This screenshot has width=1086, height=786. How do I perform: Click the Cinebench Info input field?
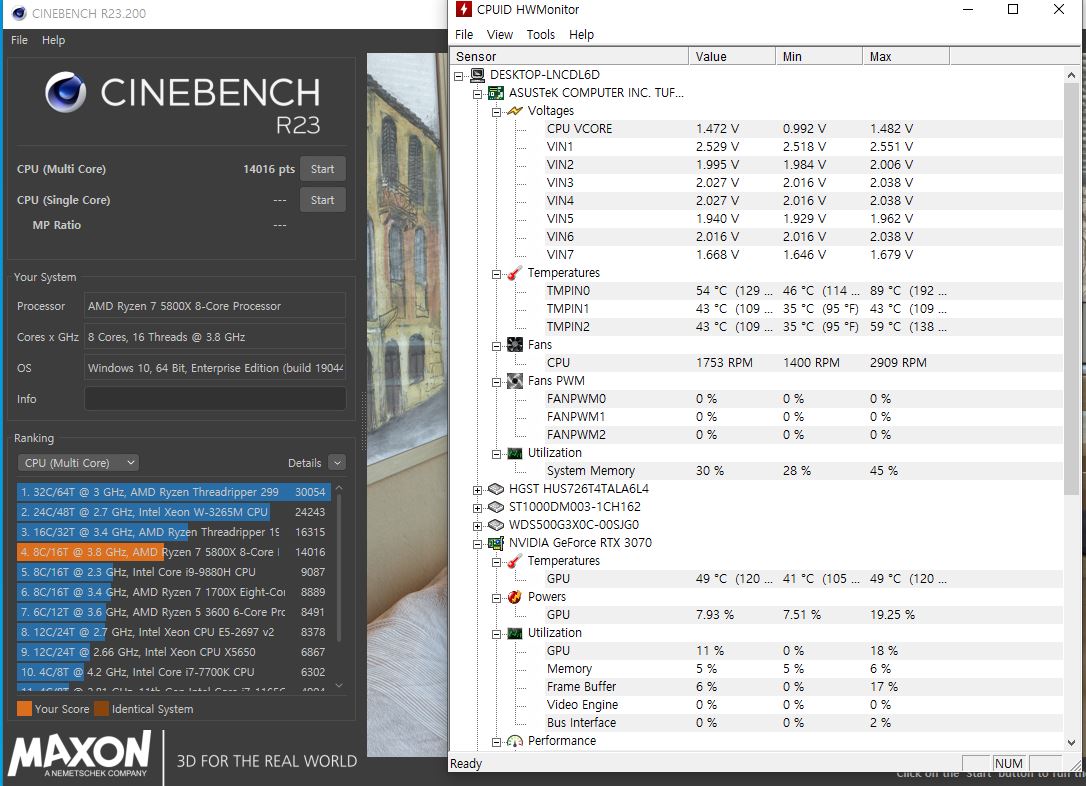click(215, 399)
